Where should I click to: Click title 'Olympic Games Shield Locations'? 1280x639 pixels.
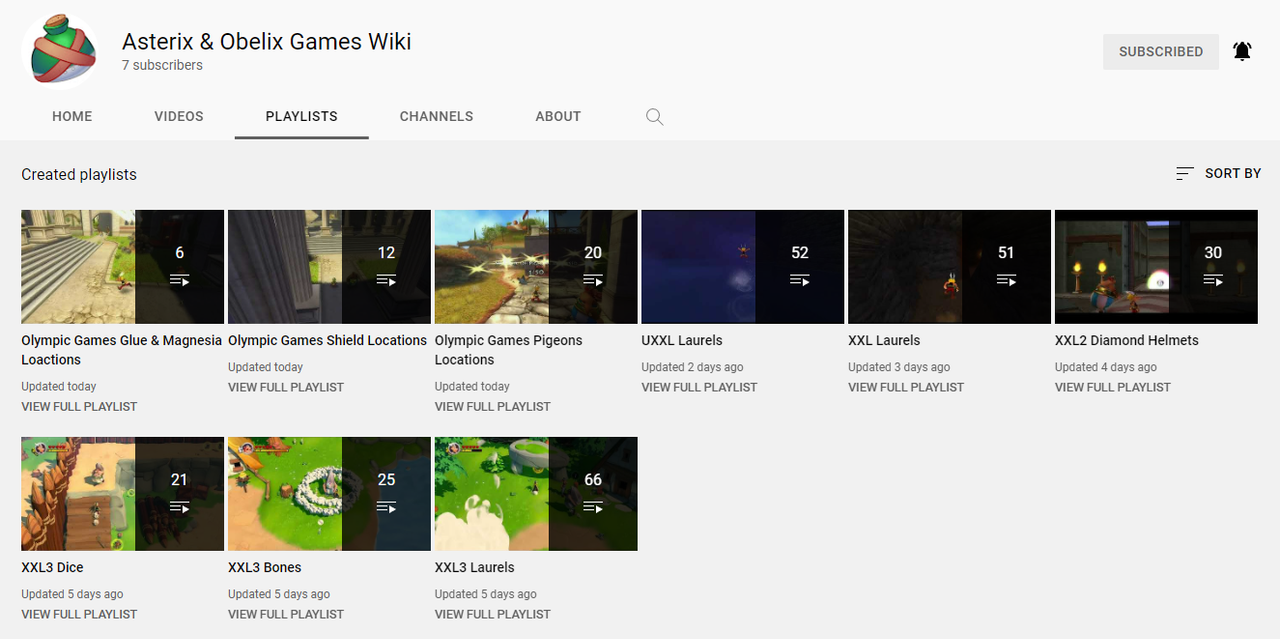click(x=327, y=341)
